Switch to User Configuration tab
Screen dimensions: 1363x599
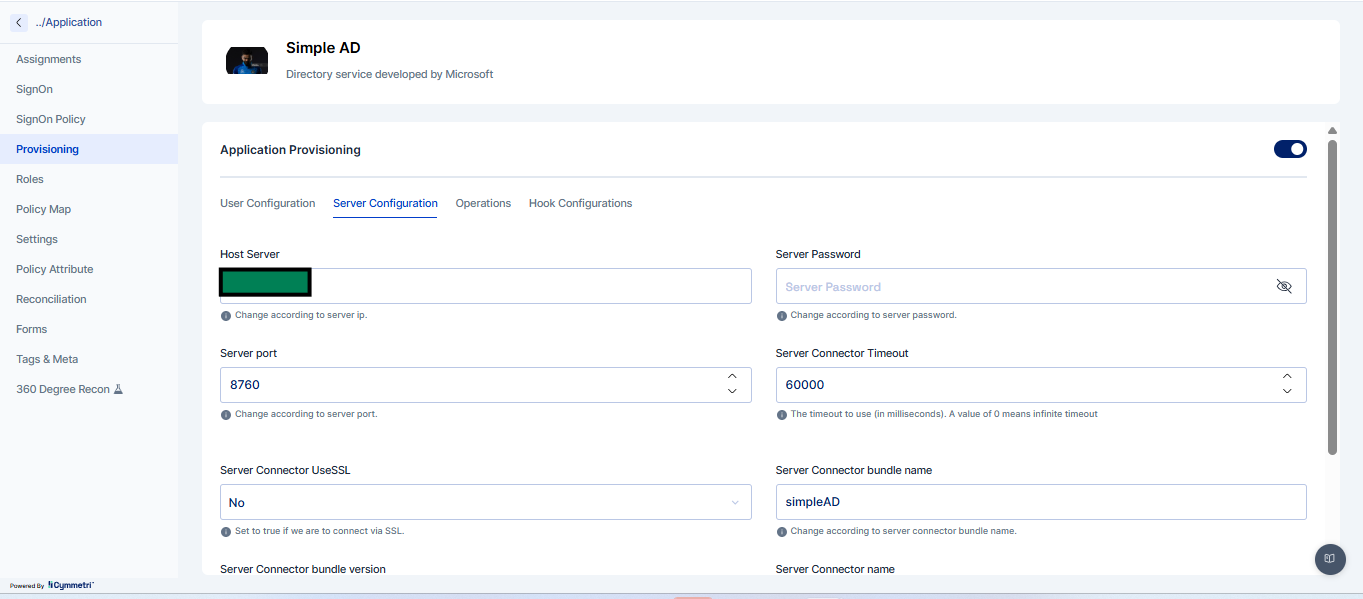[267, 203]
